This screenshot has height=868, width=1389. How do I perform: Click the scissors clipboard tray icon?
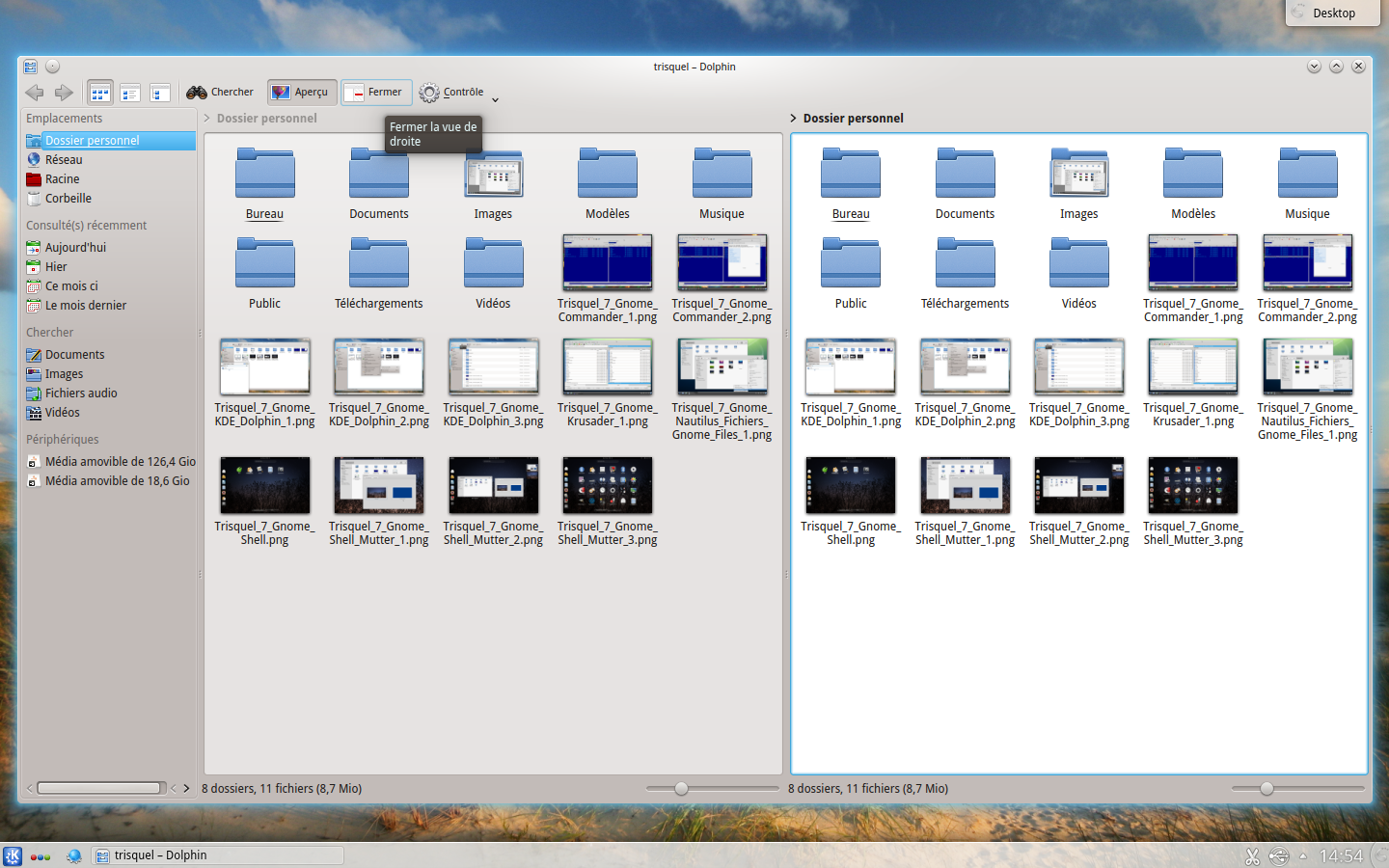tap(1252, 855)
